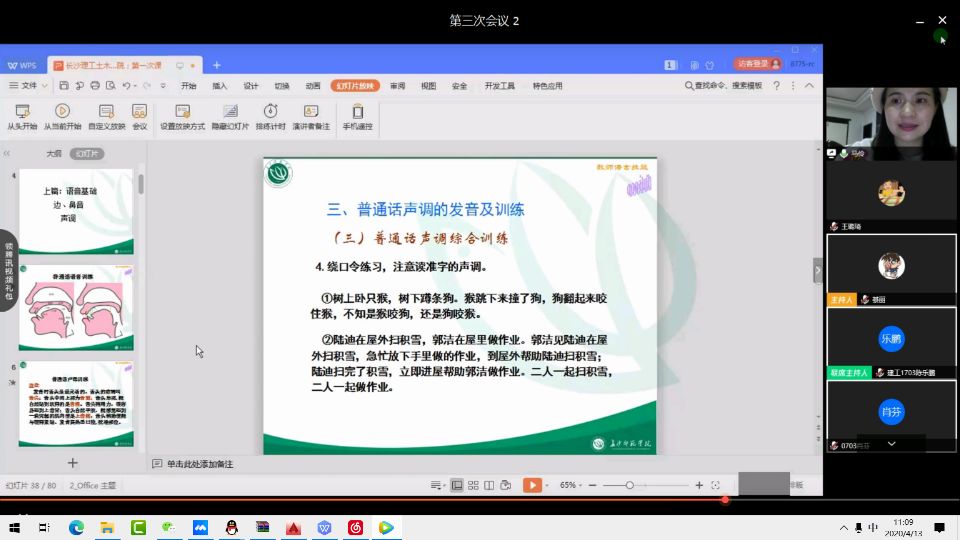Switch sidebar to 大纲 outline view
The height and width of the screenshot is (540, 960).
pyautogui.click(x=54, y=154)
